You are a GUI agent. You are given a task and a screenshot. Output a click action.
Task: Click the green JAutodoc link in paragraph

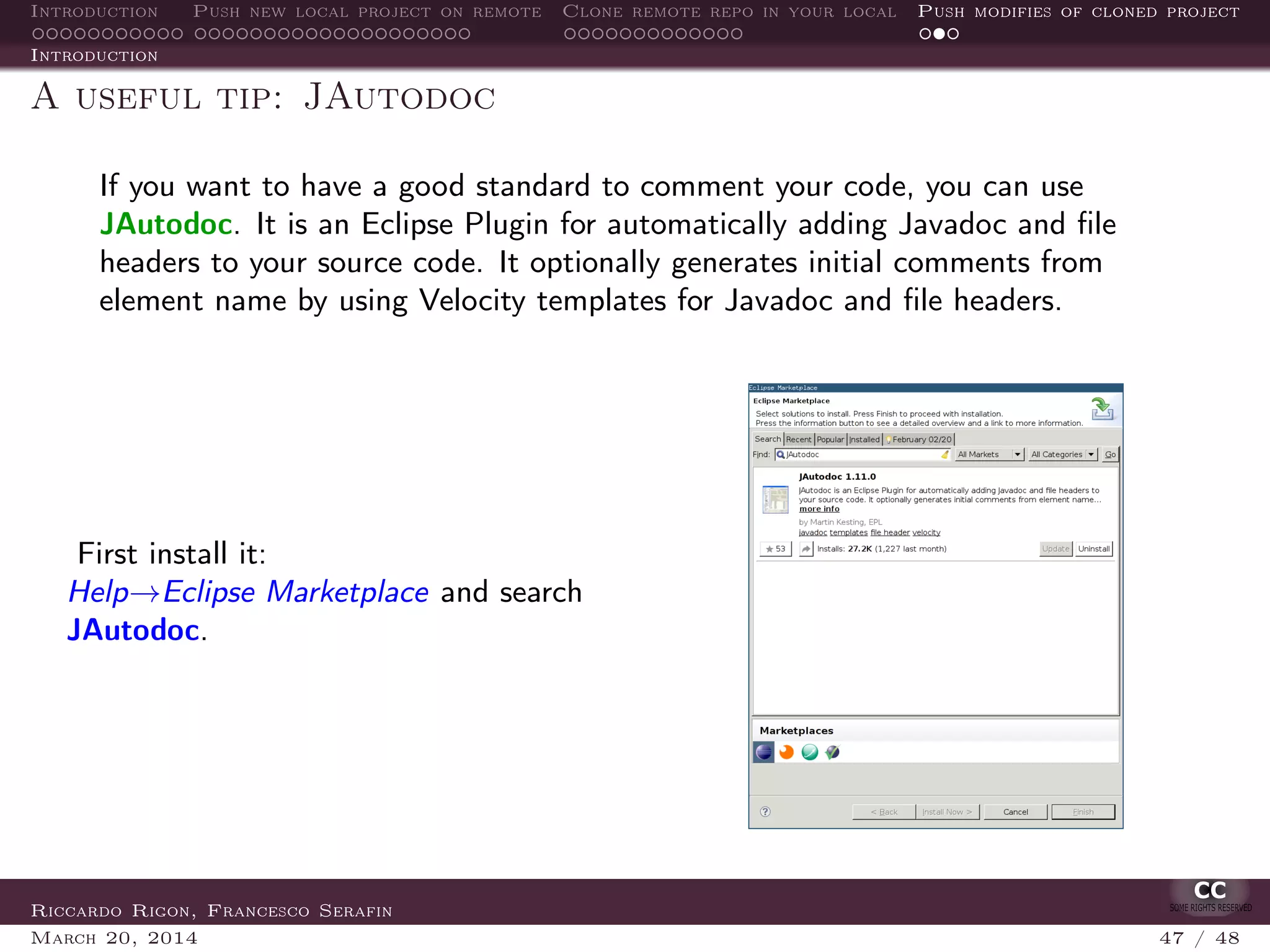click(166, 224)
